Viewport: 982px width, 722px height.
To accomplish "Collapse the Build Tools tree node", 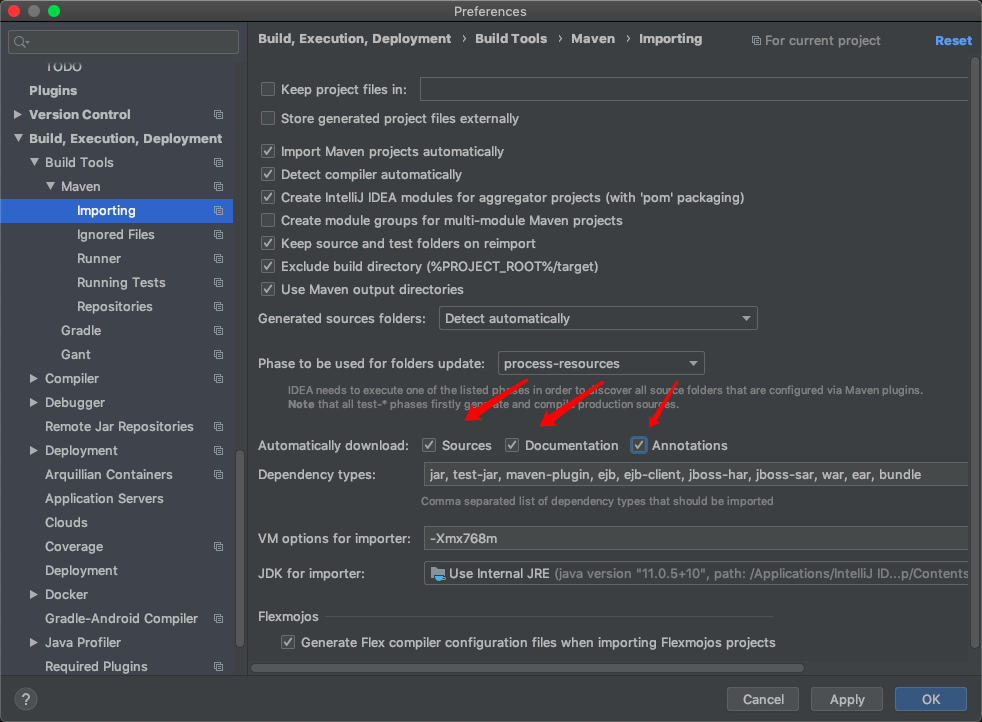I will point(33,162).
